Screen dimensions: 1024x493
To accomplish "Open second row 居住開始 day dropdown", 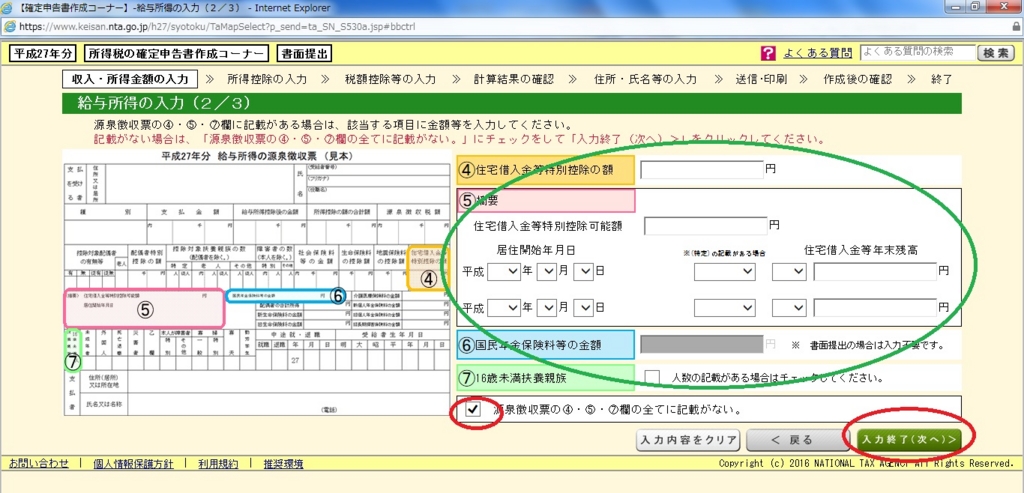I will tap(583, 306).
